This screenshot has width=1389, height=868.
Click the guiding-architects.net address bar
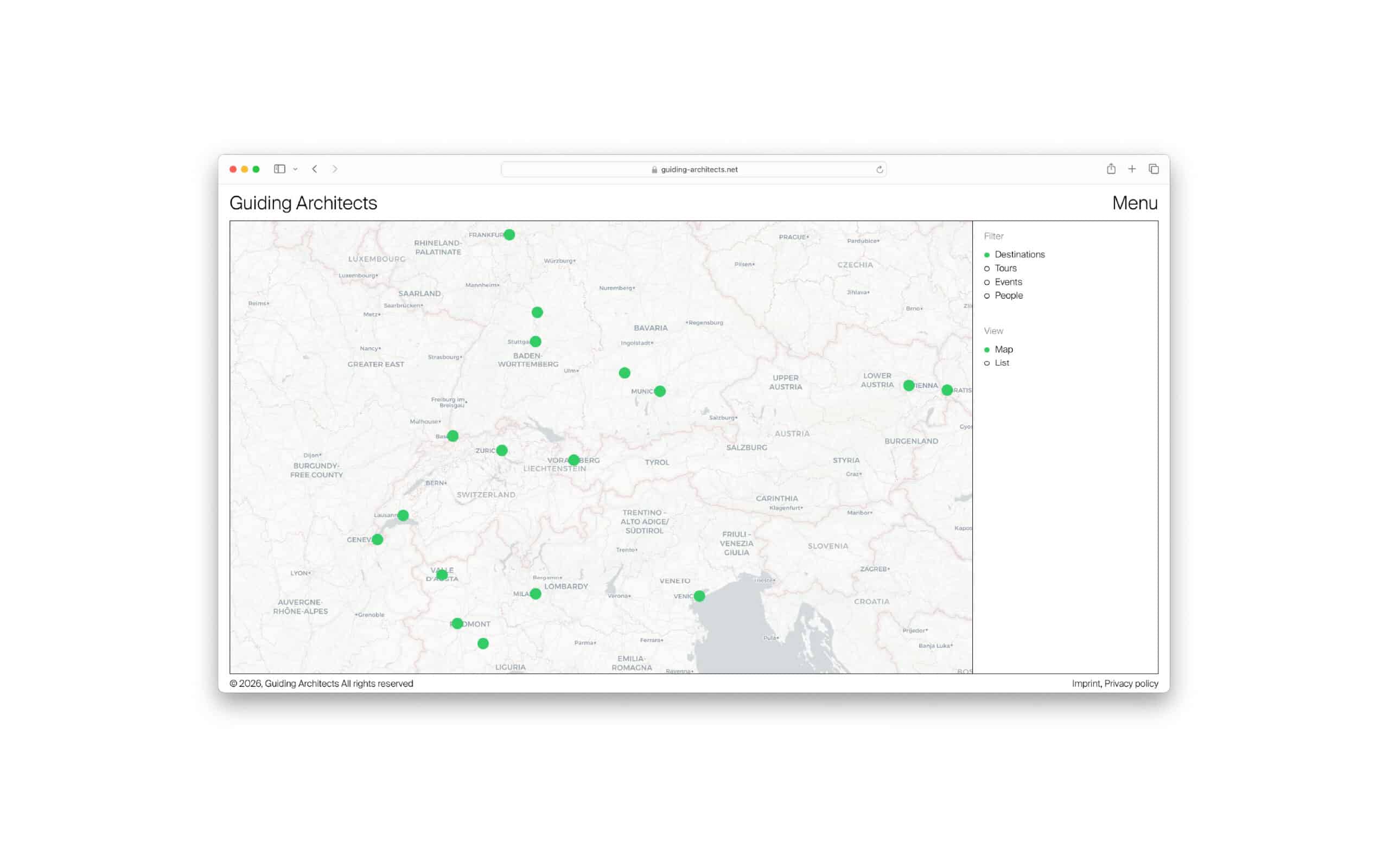coord(693,169)
